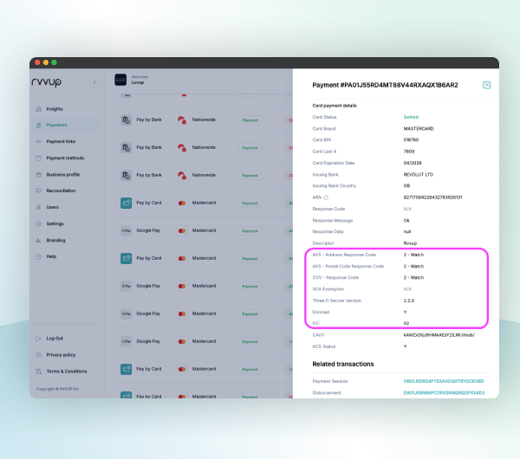Click the Terms & Conditions document icon
This screenshot has width=520, height=459.
pyautogui.click(x=39, y=371)
